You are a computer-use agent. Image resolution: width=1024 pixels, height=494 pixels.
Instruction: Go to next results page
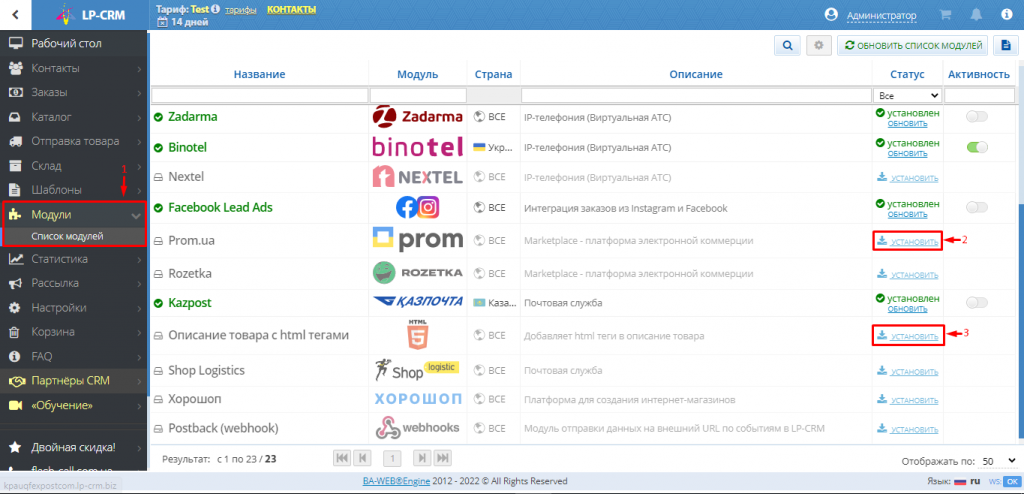click(422, 459)
